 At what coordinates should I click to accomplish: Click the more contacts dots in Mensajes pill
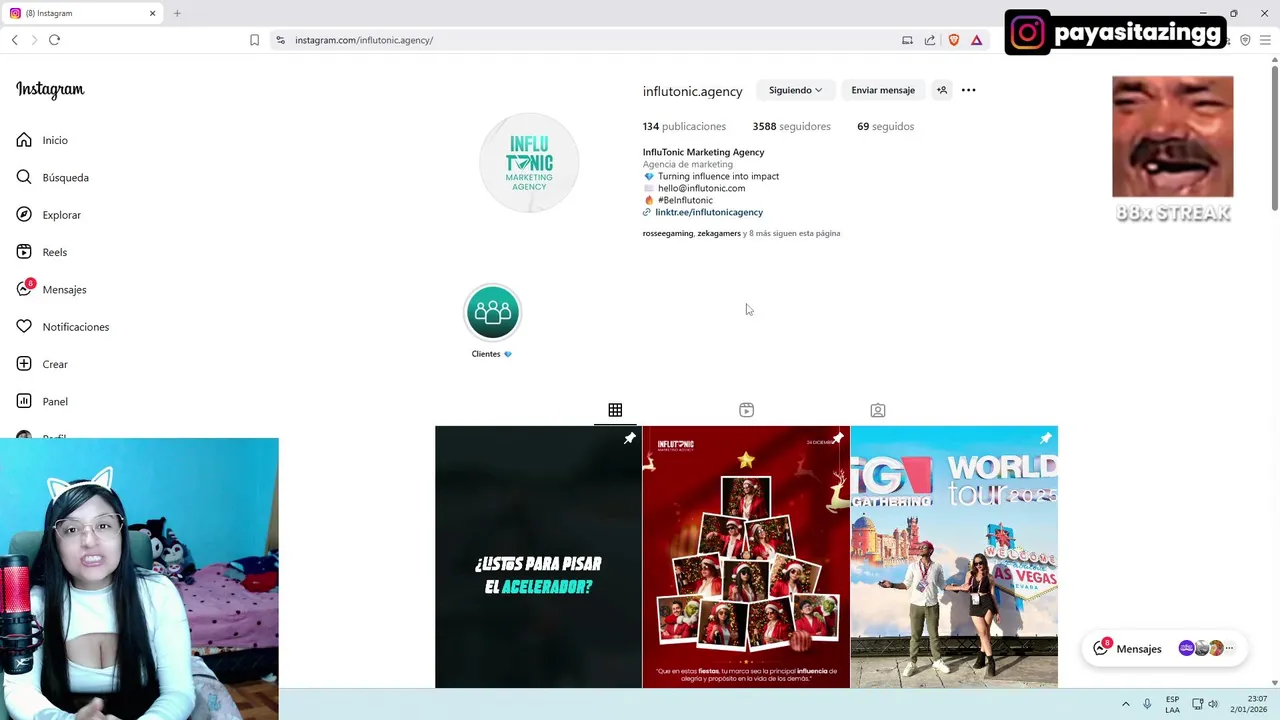(1230, 648)
